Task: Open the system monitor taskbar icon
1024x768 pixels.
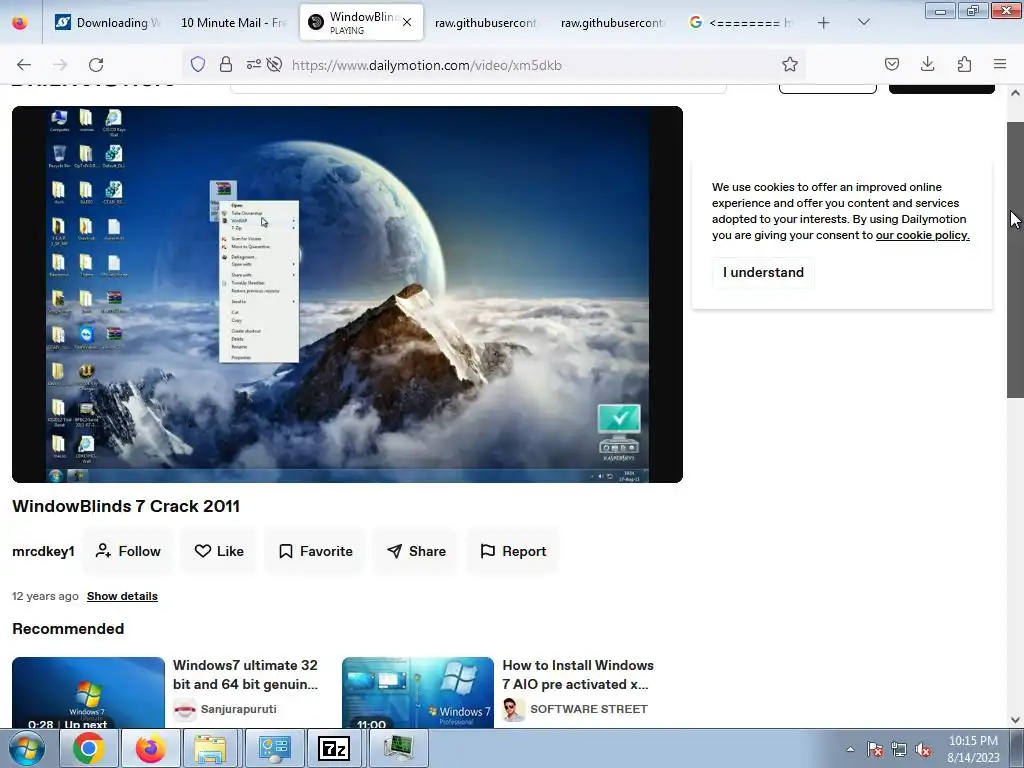Action: click(x=398, y=748)
